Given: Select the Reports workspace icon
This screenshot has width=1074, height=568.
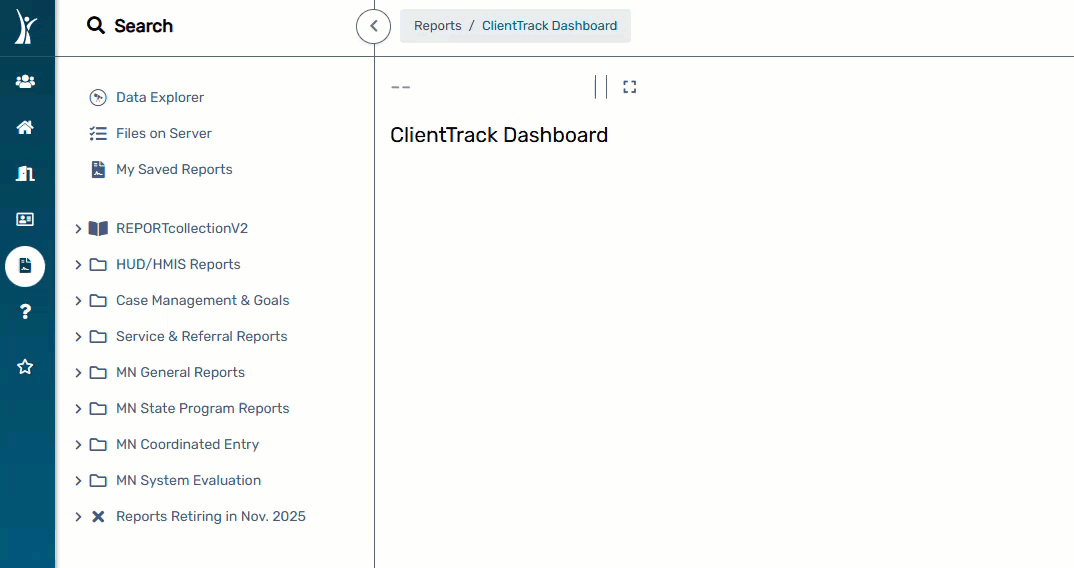Looking at the screenshot, I should [25, 266].
